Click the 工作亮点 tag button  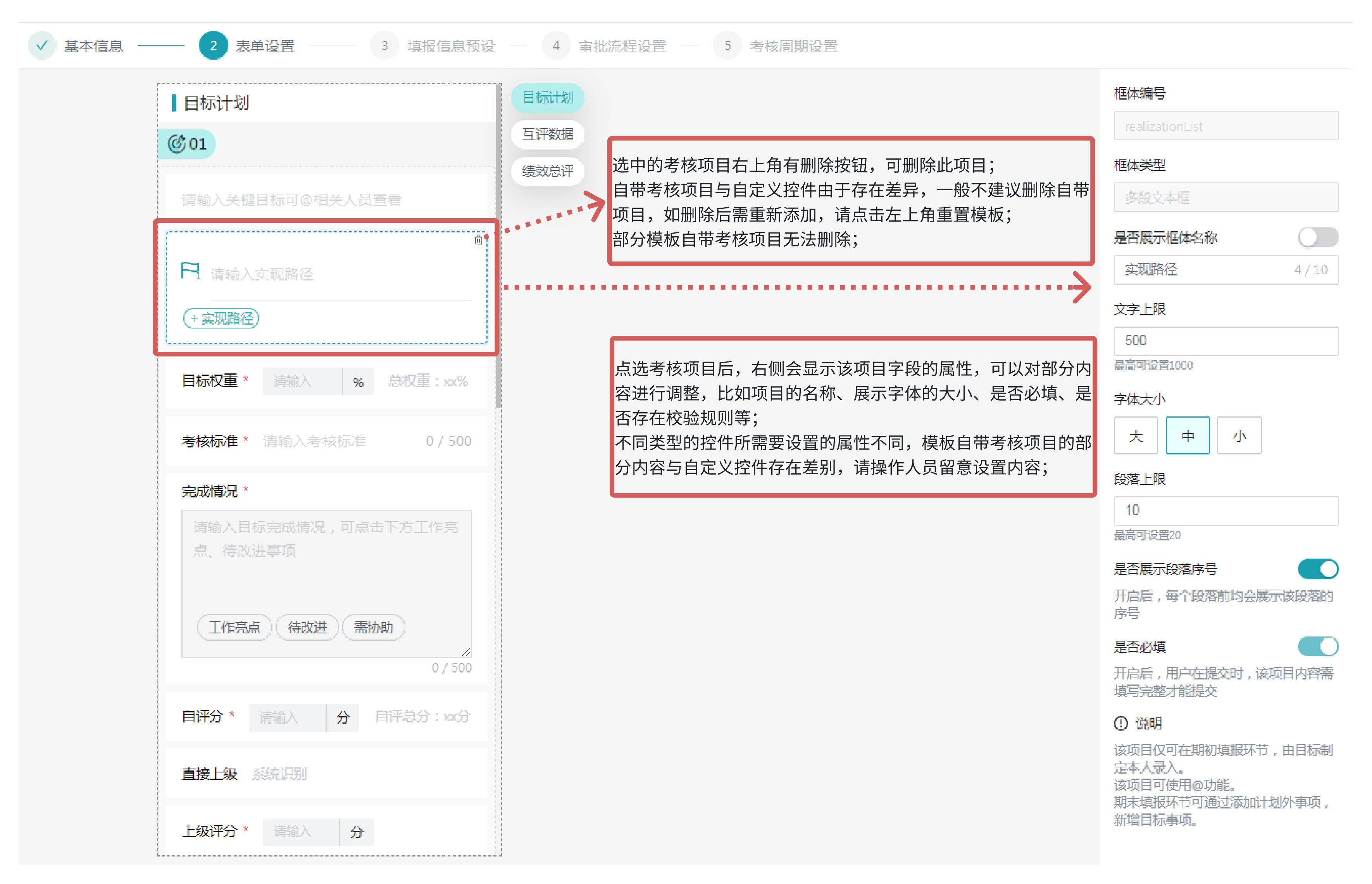(234, 627)
